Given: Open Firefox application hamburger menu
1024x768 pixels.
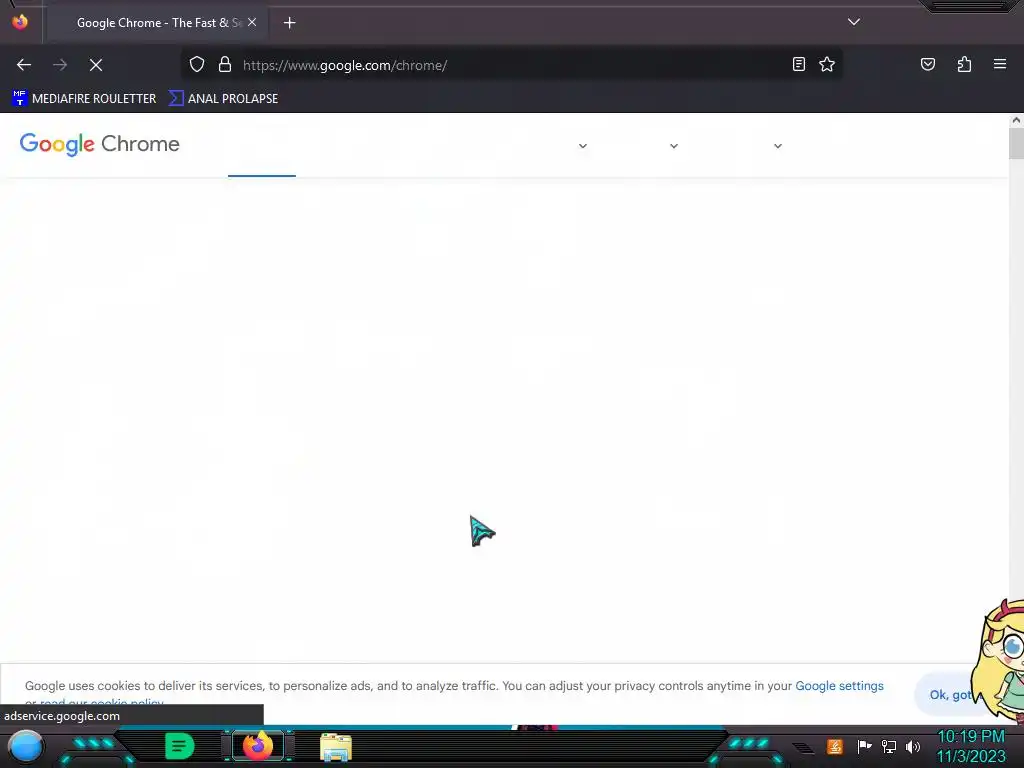Looking at the screenshot, I should pyautogui.click(x=1000, y=64).
